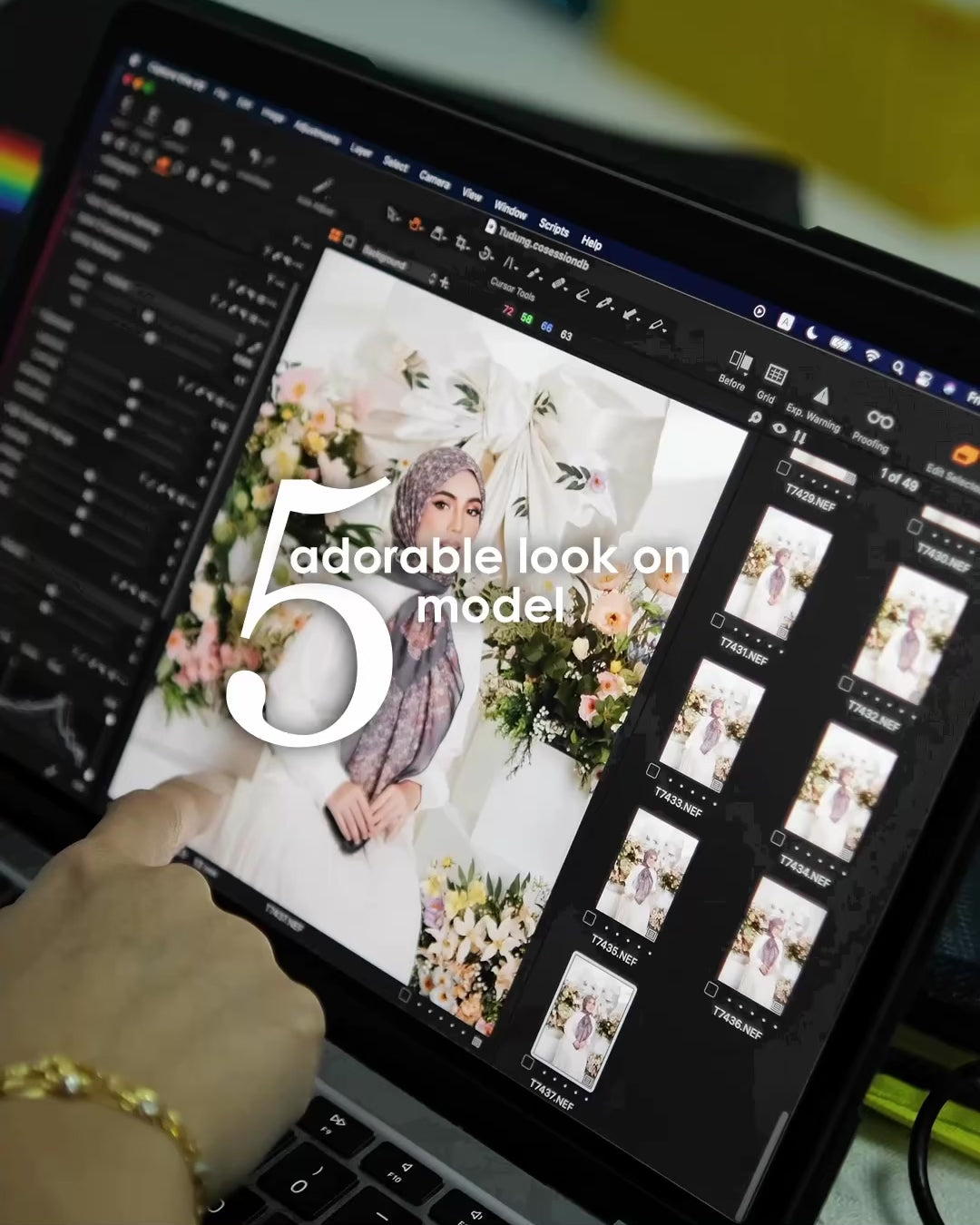Select the annotation pencil tool
The image size is (980, 1225).
click(656, 325)
